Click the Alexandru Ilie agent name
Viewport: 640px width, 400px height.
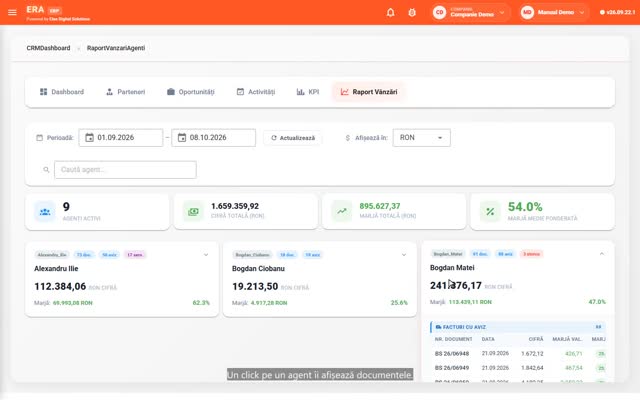click(56, 269)
